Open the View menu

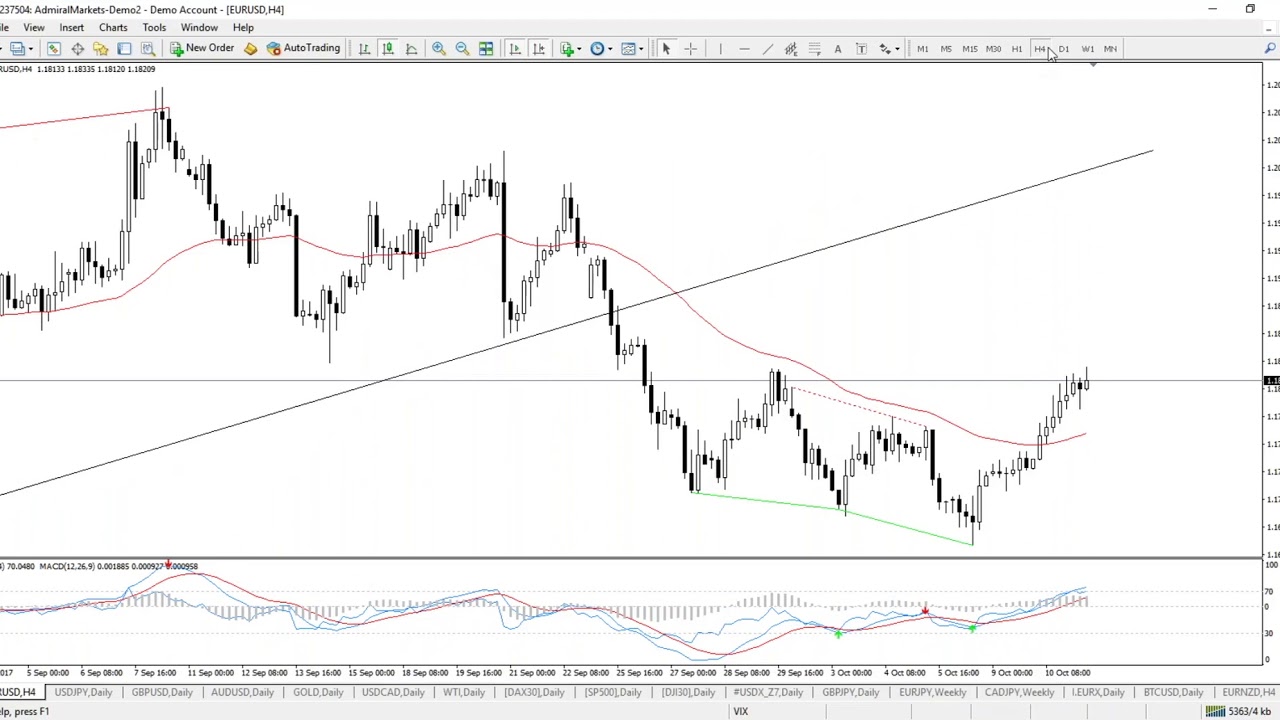click(34, 27)
